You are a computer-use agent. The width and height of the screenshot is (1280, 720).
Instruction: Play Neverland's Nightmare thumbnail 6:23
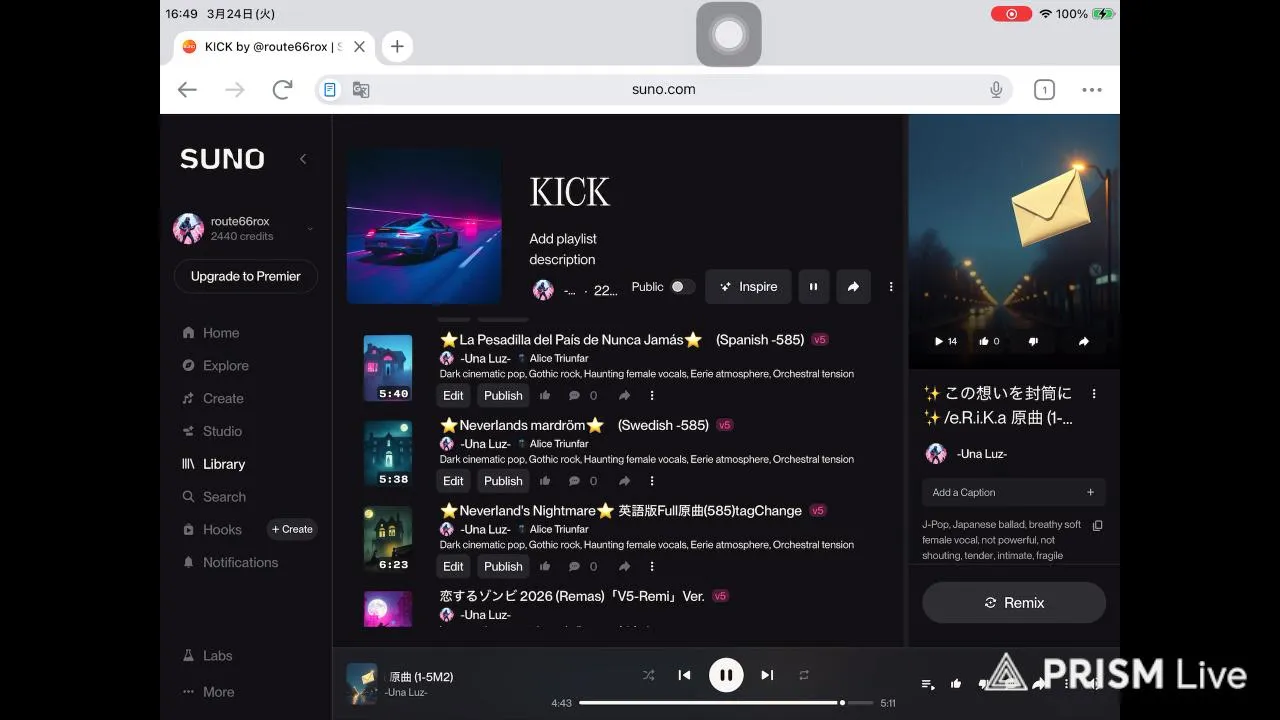[388, 539]
